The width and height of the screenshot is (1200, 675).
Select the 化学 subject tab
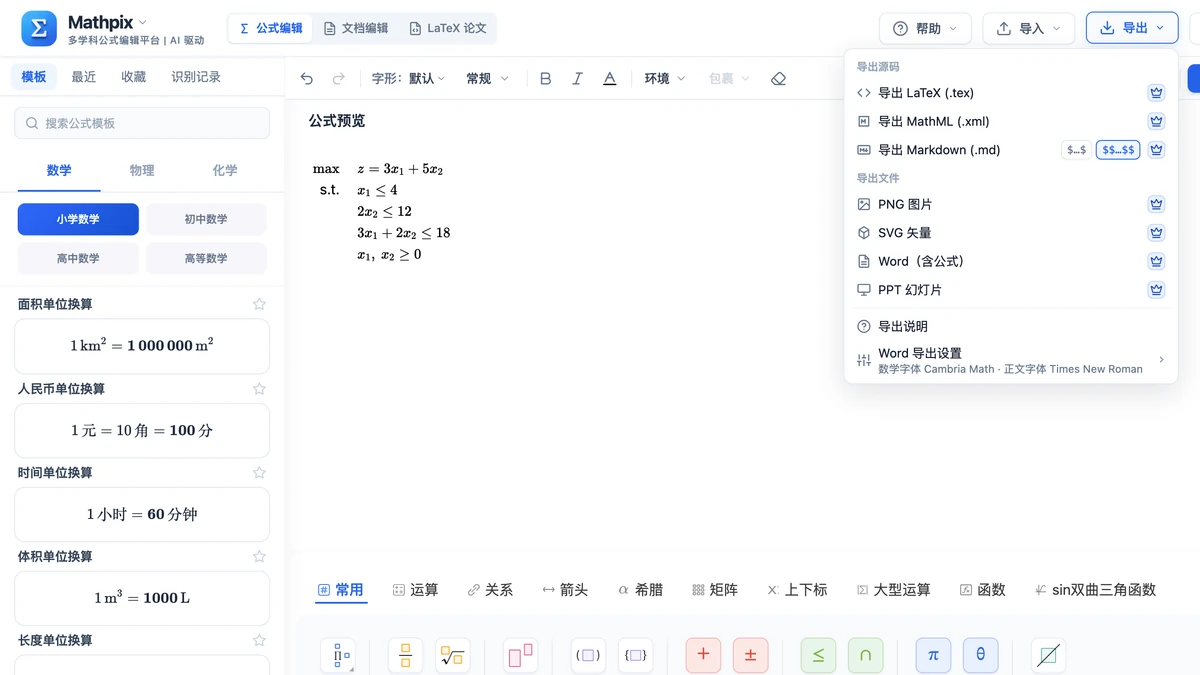point(225,170)
